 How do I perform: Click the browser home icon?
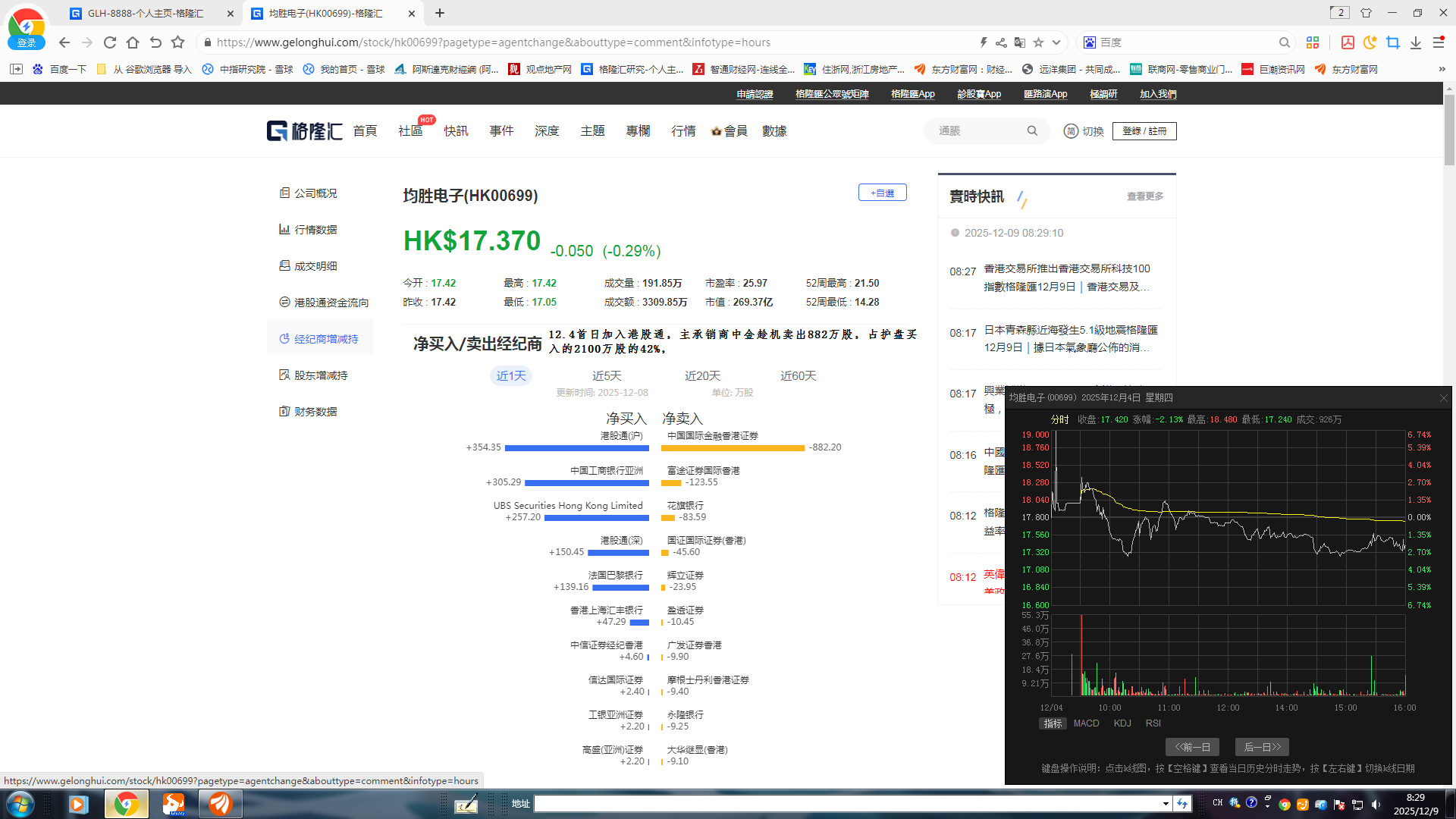(133, 42)
